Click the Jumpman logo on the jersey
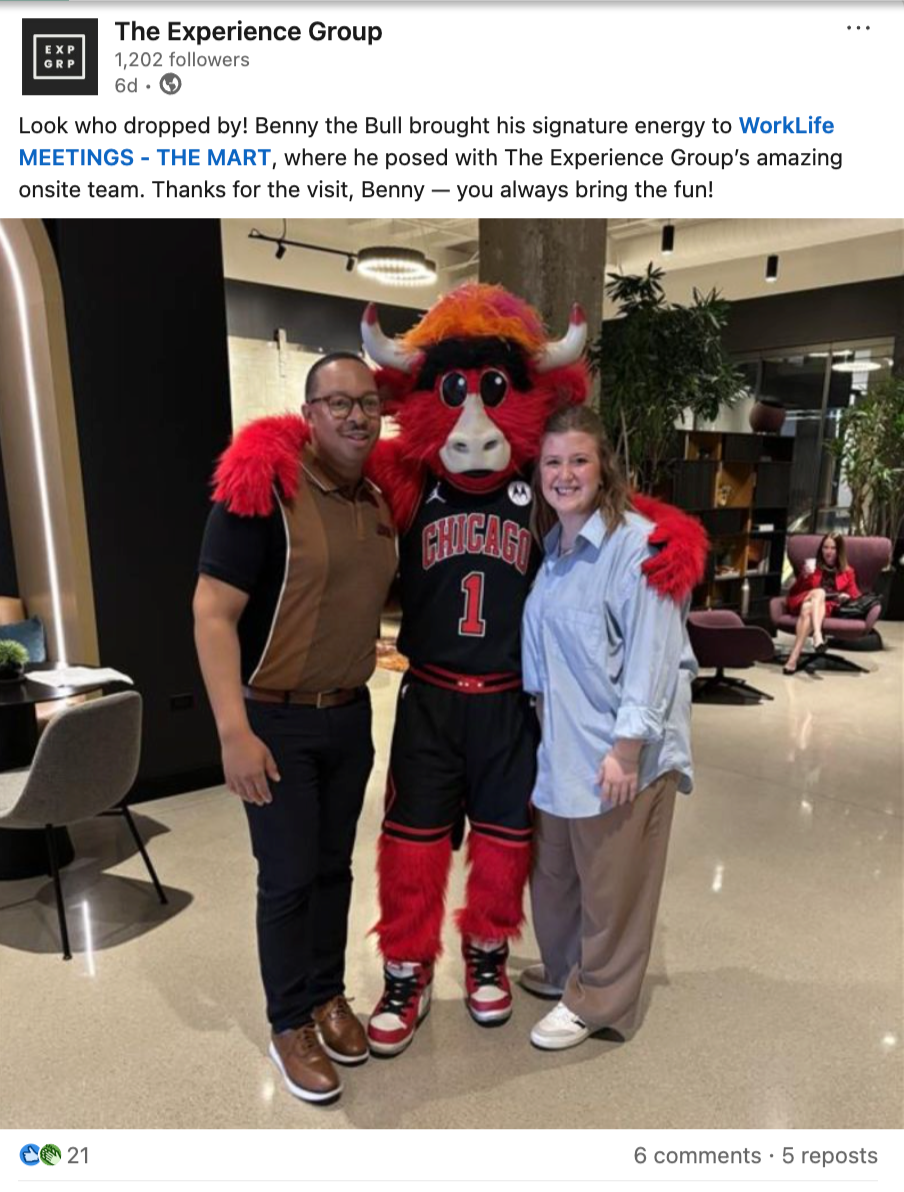Image resolution: width=904 pixels, height=1192 pixels. (434, 492)
